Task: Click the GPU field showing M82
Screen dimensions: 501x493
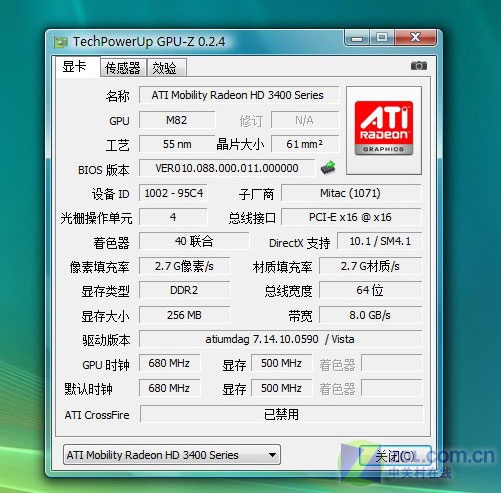Action: 177,120
